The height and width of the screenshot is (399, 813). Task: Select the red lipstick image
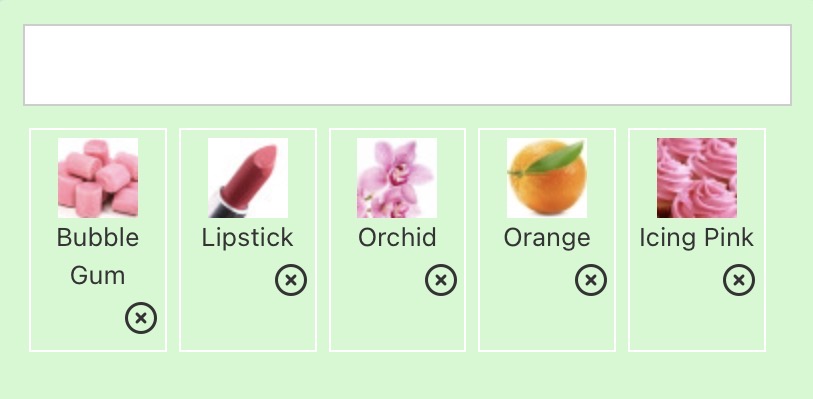248,178
